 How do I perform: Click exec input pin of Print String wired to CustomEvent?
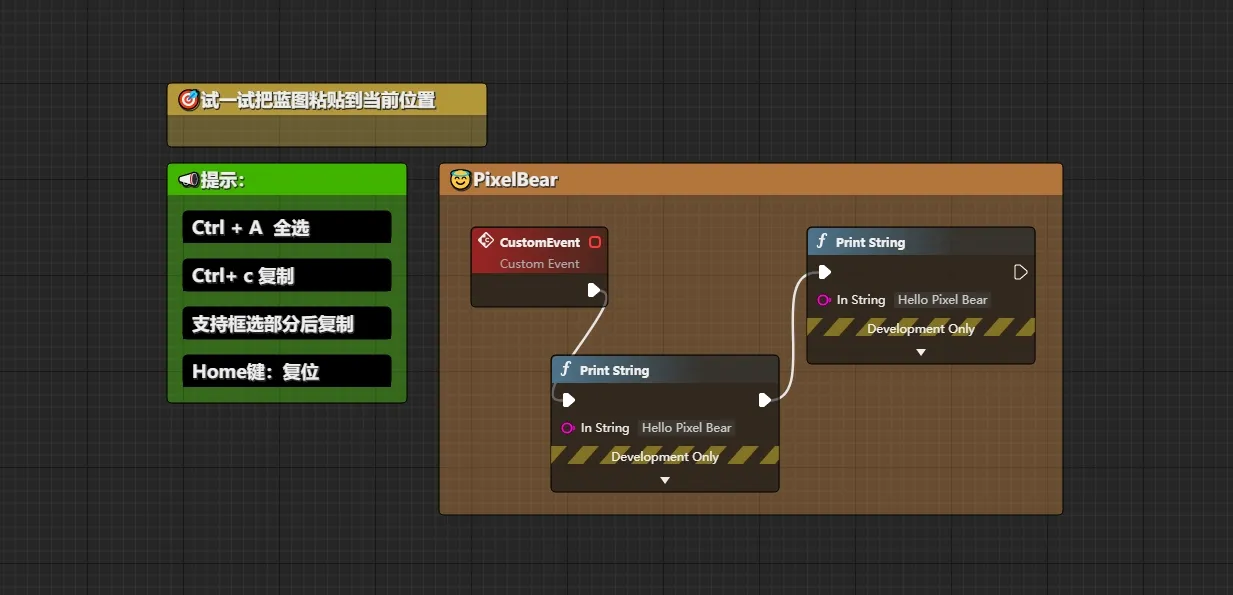[568, 400]
